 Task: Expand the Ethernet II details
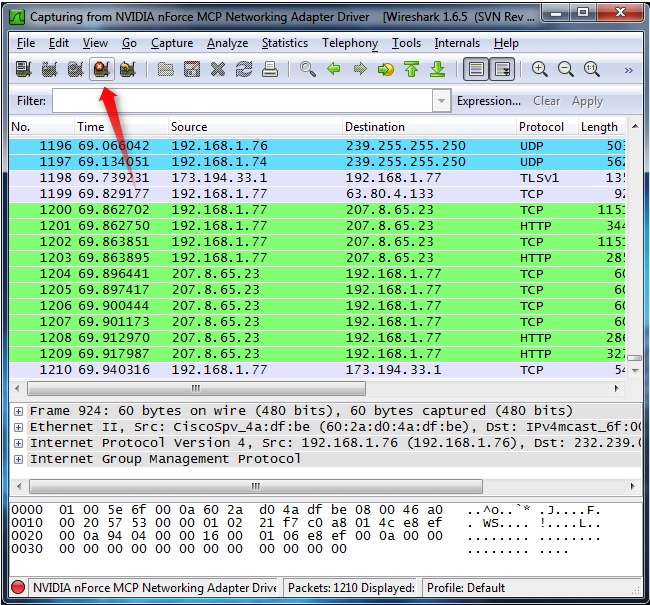pos(18,427)
